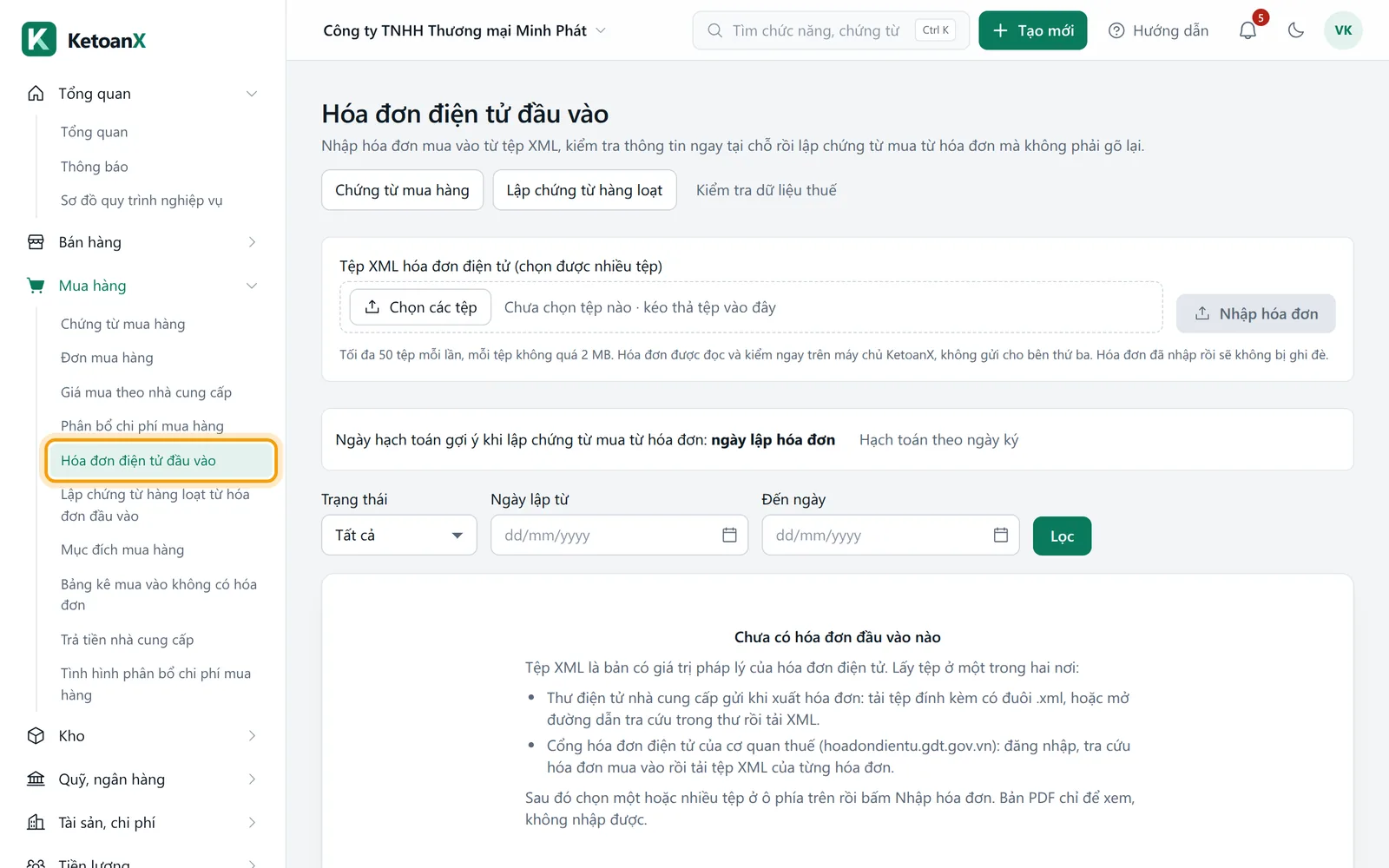Click the Bán hàng store icon

pos(36,242)
